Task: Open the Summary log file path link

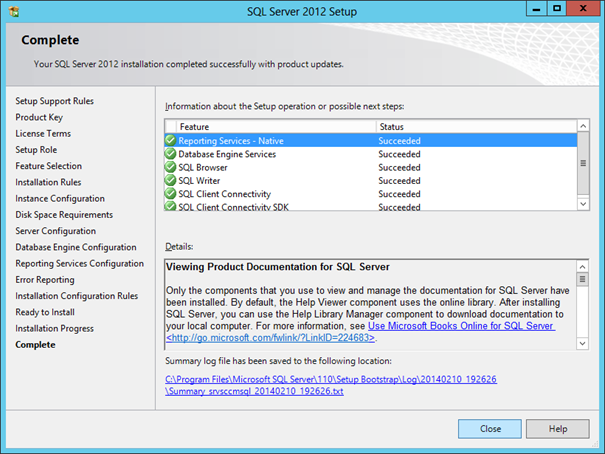Action: click(x=331, y=385)
